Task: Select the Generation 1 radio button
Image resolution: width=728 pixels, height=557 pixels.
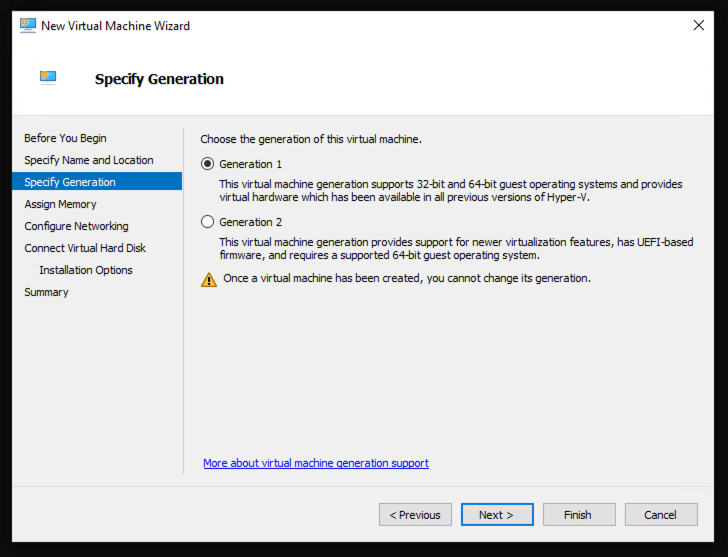Action: point(208,164)
